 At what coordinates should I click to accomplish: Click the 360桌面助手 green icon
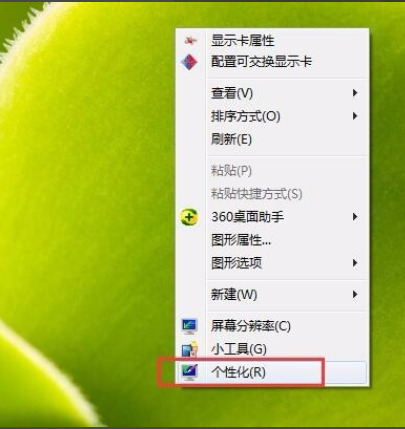[189, 217]
